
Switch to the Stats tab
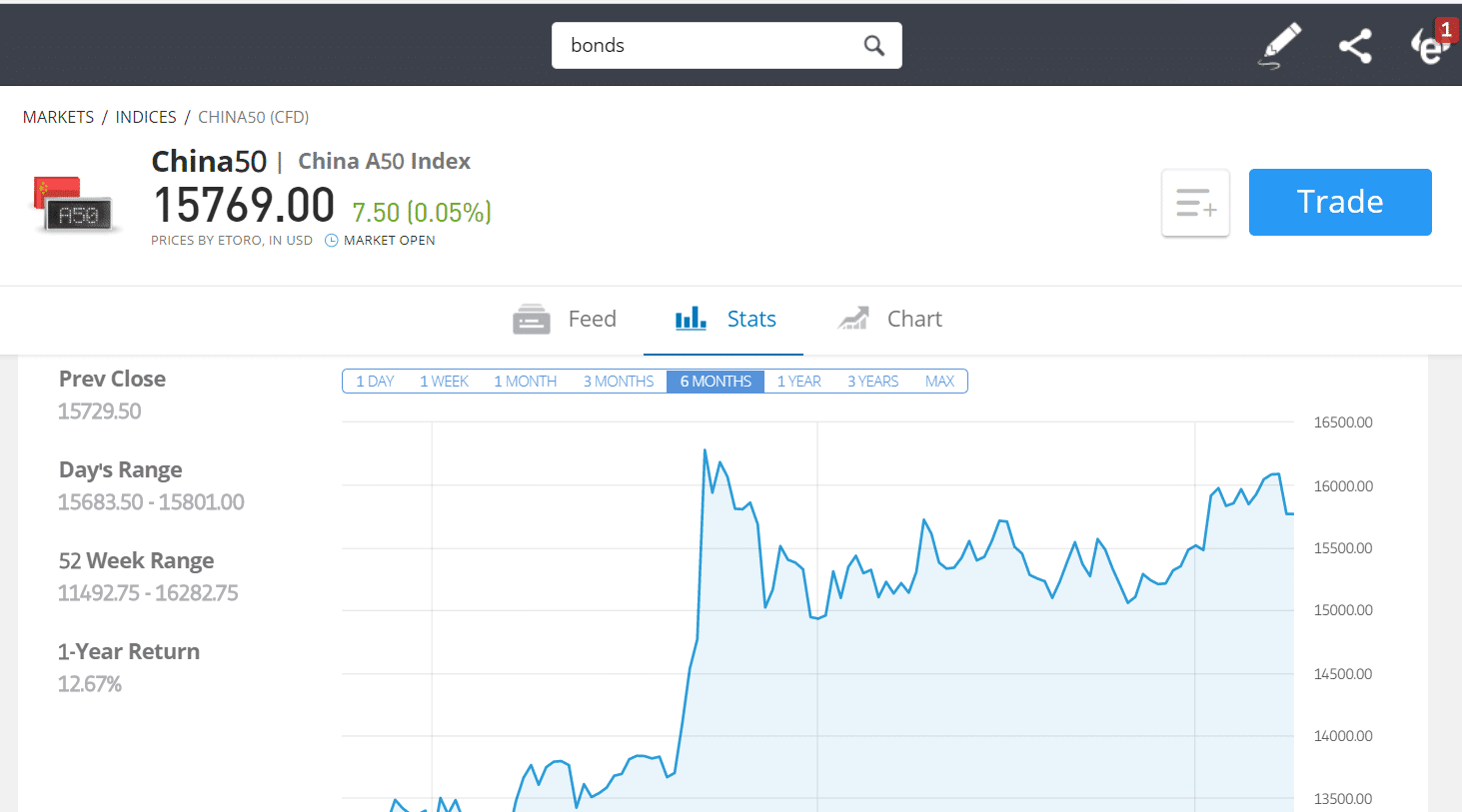tap(725, 320)
